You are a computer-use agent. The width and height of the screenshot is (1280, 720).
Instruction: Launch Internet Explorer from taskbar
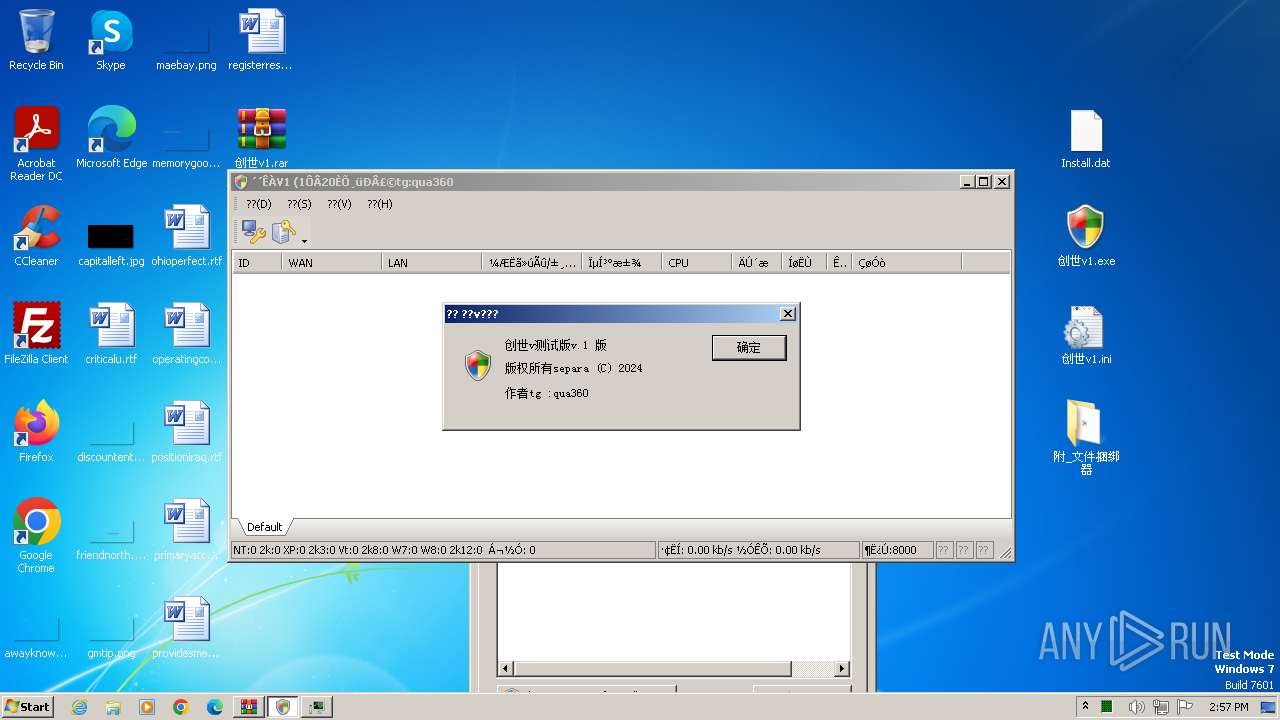point(79,707)
